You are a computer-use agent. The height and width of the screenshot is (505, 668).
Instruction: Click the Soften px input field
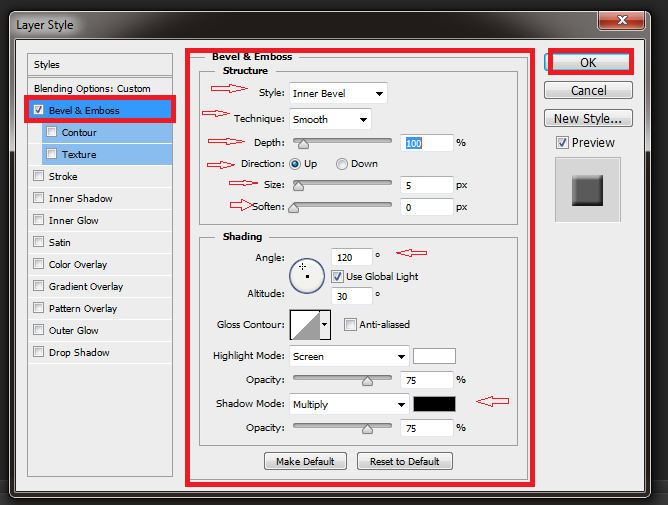(426, 208)
